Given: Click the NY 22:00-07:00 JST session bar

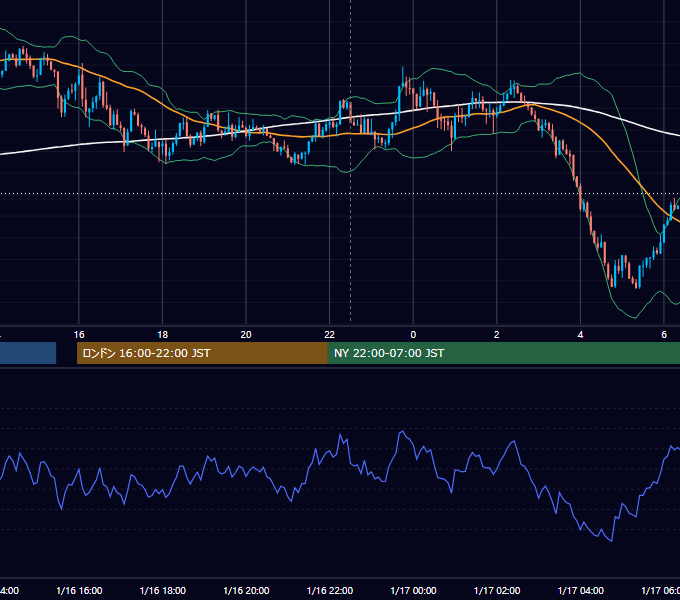Looking at the screenshot, I should pyautogui.click(x=503, y=353).
